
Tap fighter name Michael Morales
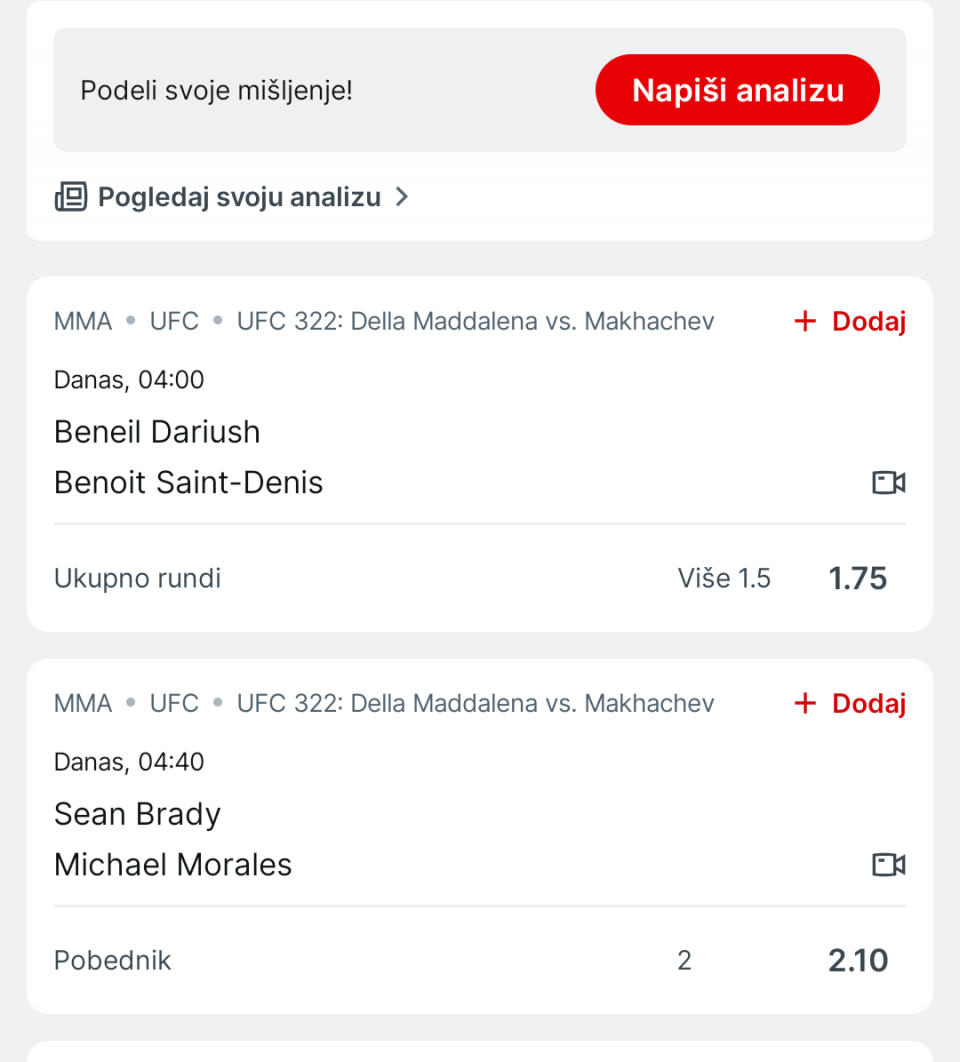pos(173,865)
